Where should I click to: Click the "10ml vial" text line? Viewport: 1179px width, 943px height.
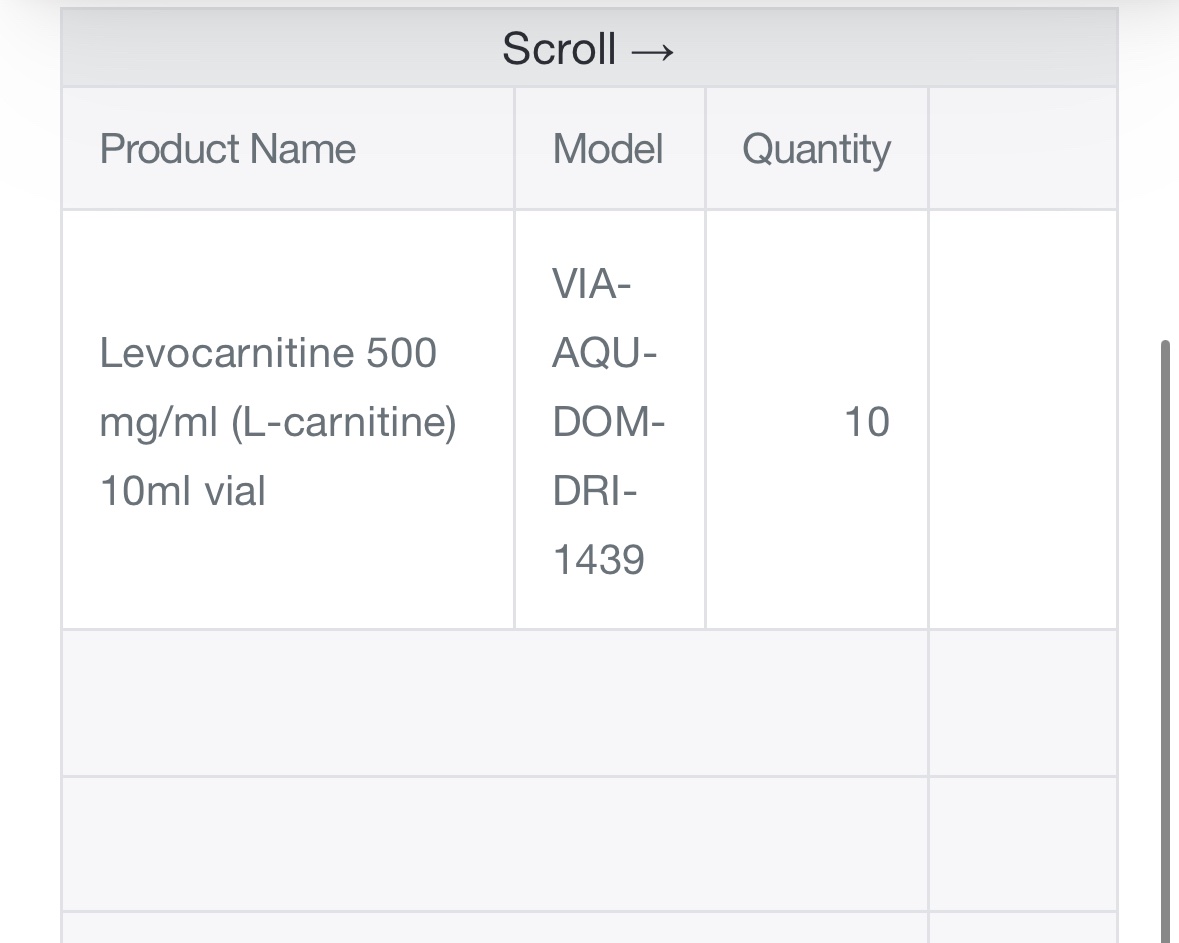coord(182,491)
